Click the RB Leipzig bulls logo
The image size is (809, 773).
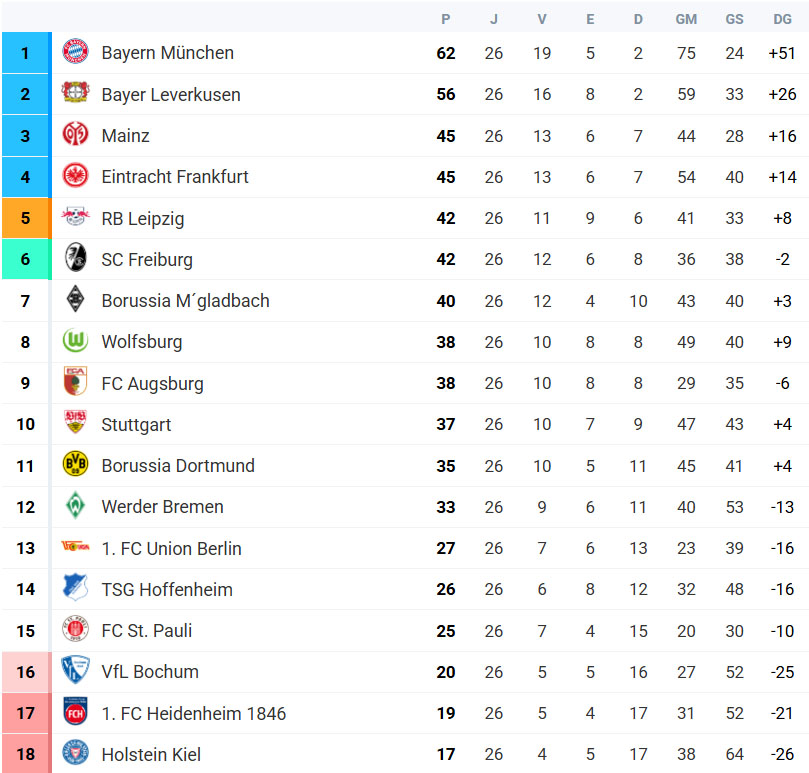[x=75, y=217]
